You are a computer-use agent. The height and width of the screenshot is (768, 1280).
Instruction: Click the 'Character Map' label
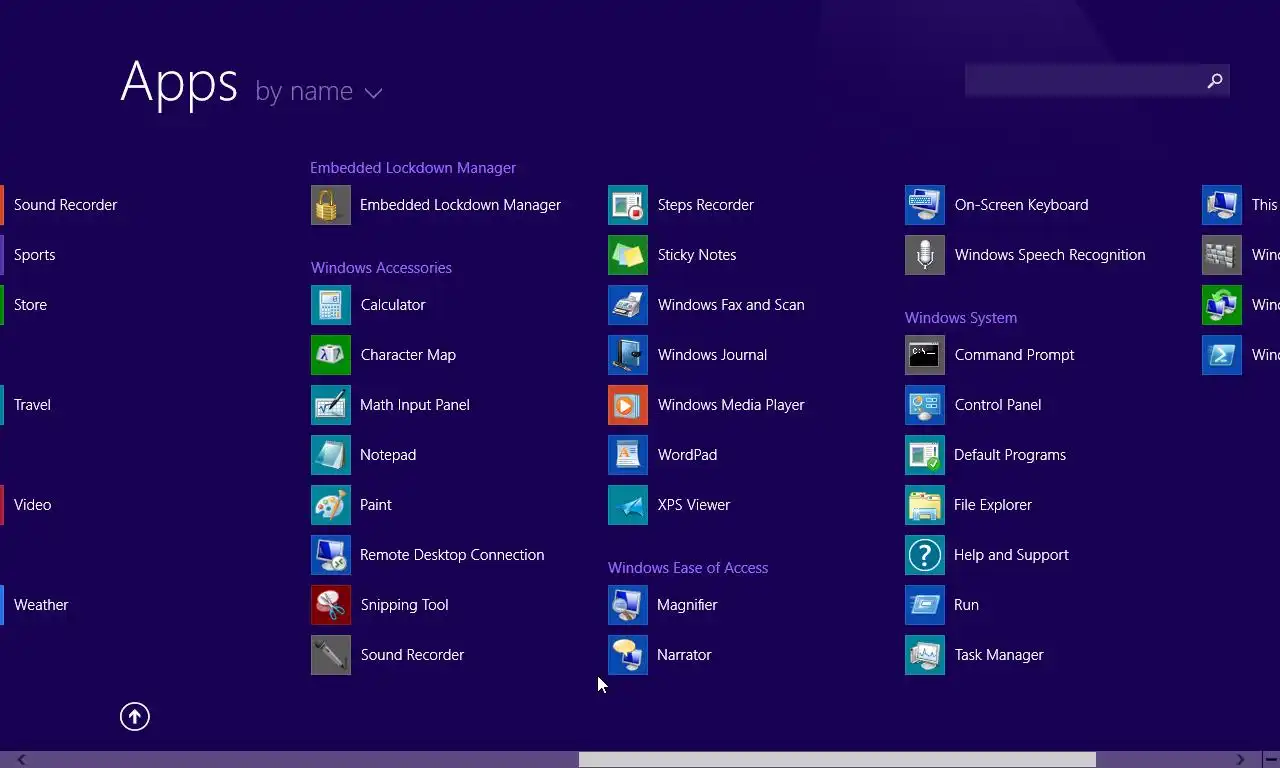pos(408,355)
